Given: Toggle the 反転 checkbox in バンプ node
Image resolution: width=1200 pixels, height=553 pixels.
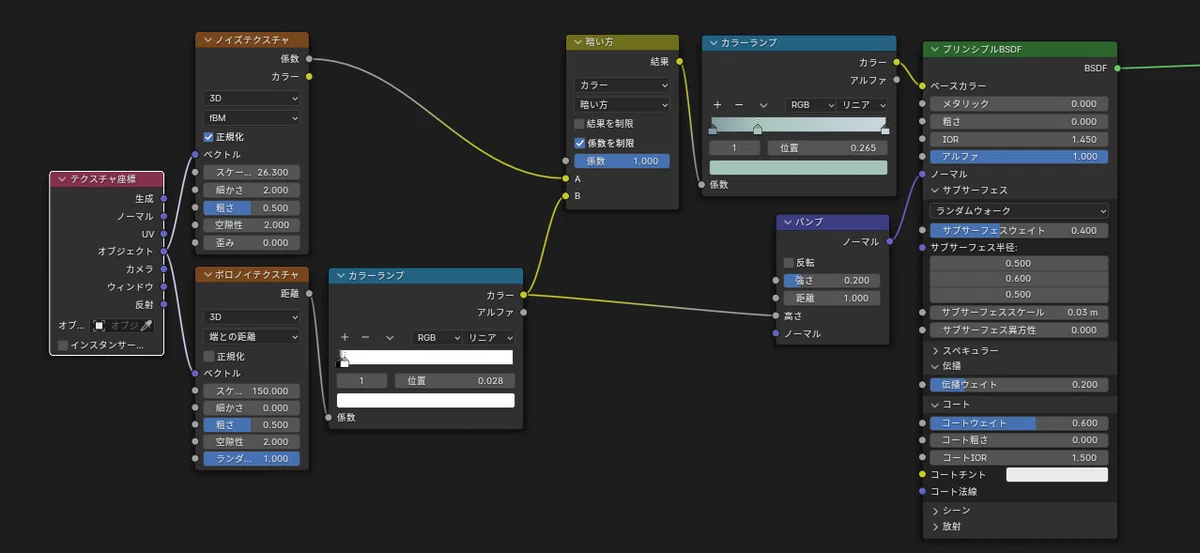Looking at the screenshot, I should coord(788,263).
